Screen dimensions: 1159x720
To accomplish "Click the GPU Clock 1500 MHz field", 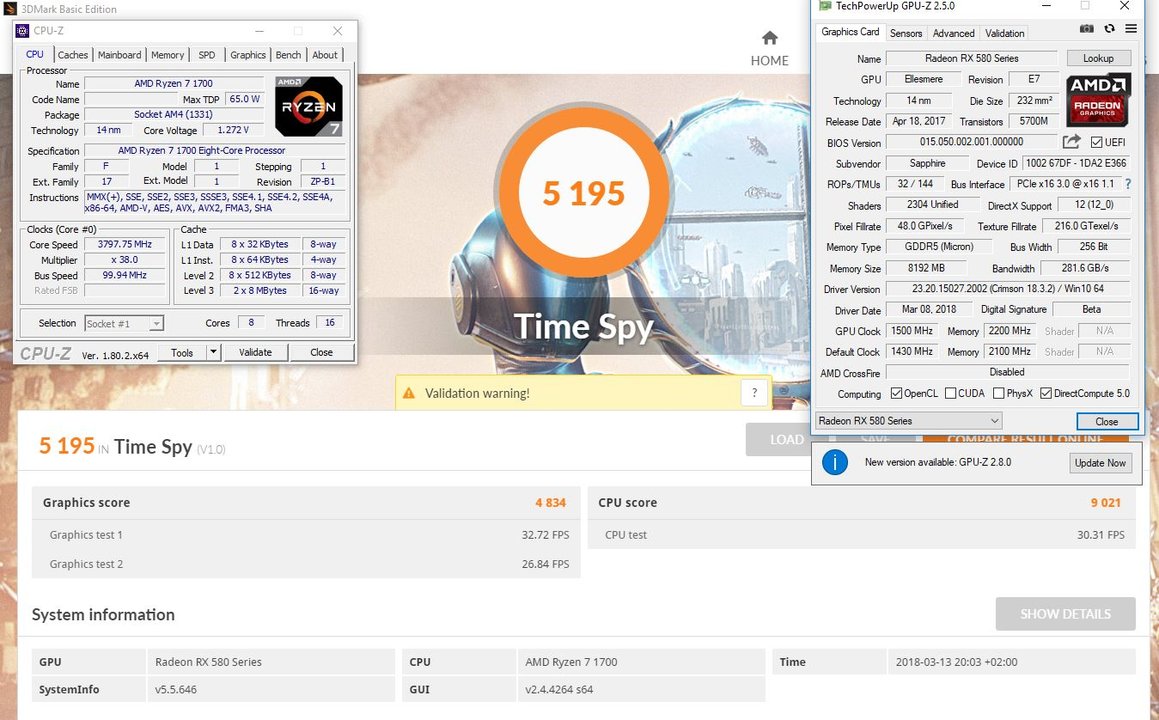I will [911, 330].
